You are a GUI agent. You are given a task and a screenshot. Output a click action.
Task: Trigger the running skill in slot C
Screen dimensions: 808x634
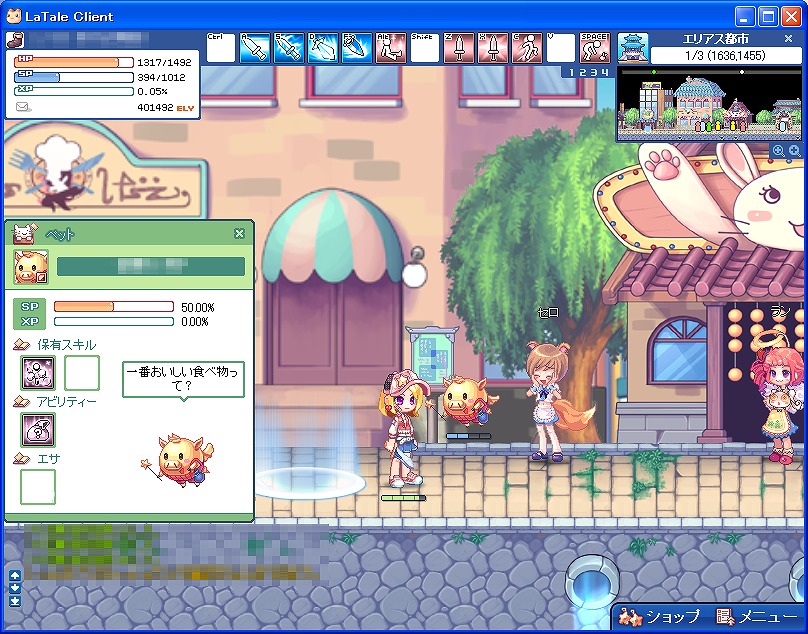pos(527,48)
